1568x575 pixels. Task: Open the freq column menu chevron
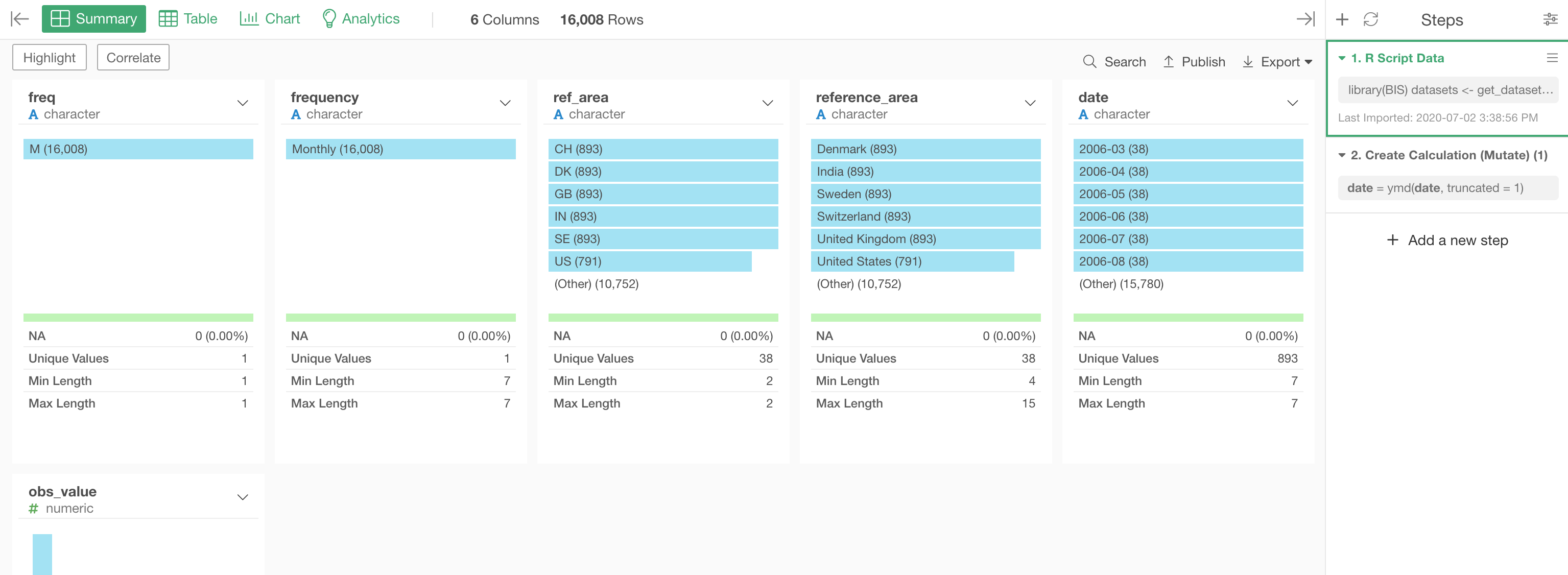click(x=243, y=103)
